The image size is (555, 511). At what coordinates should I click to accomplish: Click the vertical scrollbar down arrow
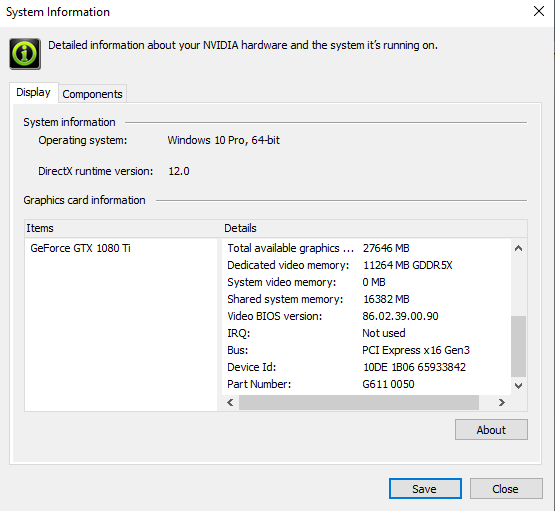(x=519, y=385)
